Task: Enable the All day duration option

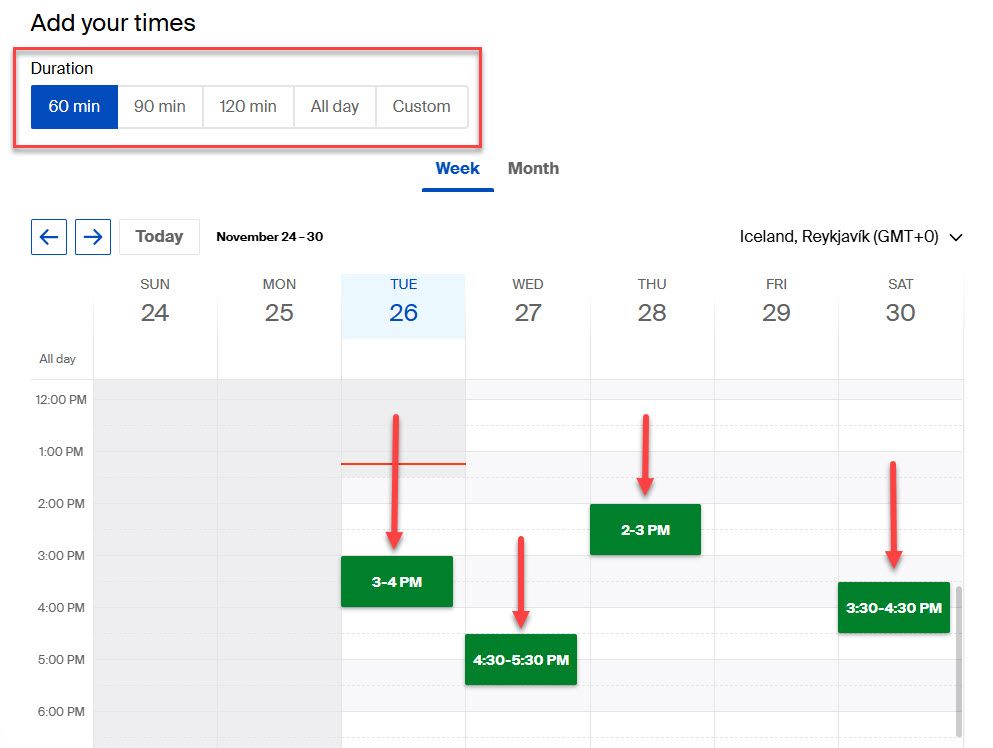Action: point(333,106)
